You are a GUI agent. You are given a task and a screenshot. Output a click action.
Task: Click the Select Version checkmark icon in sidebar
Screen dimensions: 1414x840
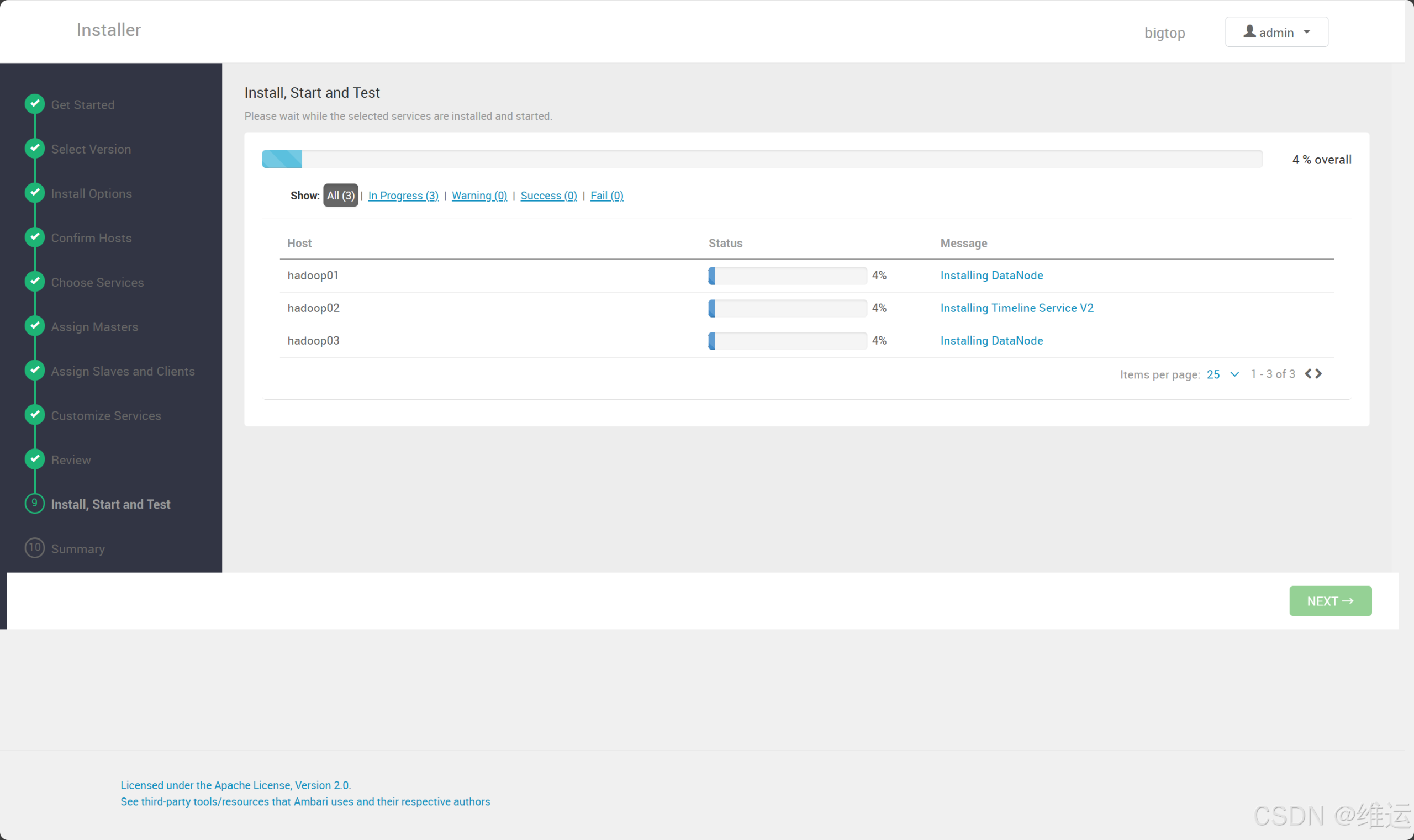35,149
